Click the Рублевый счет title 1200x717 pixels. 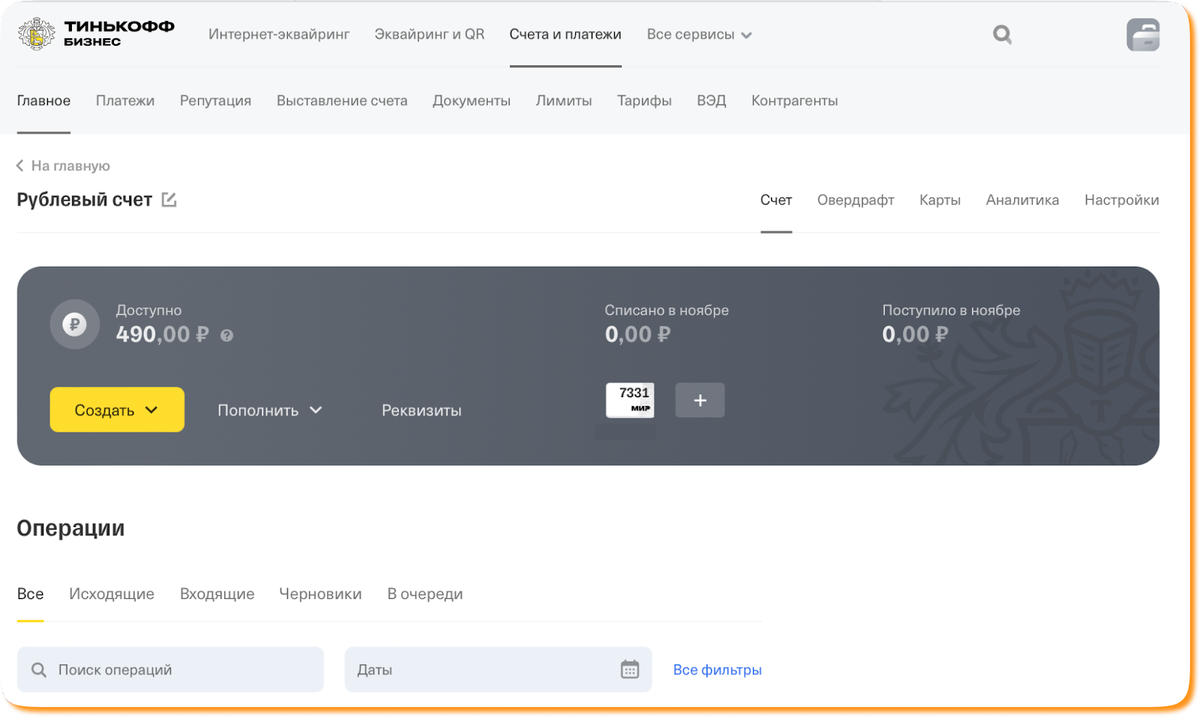coord(85,200)
